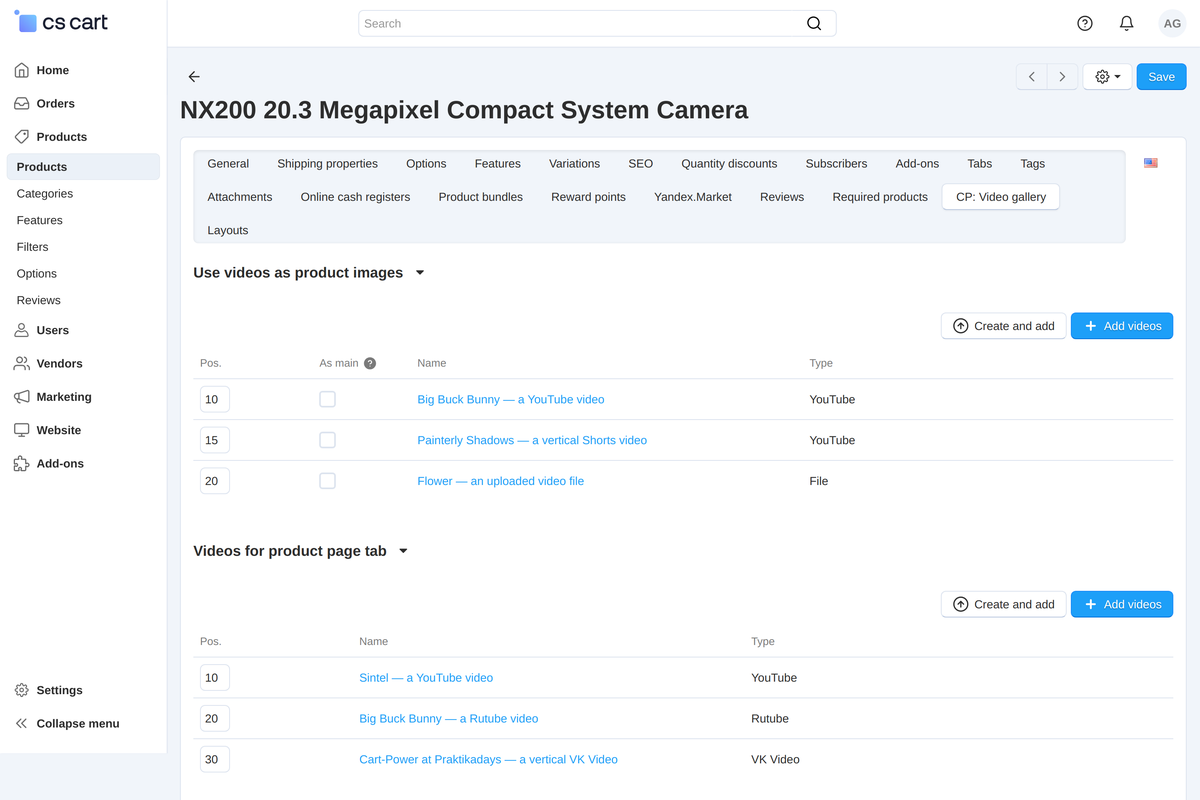Click the Vendors people icon in sidebar

coord(22,363)
